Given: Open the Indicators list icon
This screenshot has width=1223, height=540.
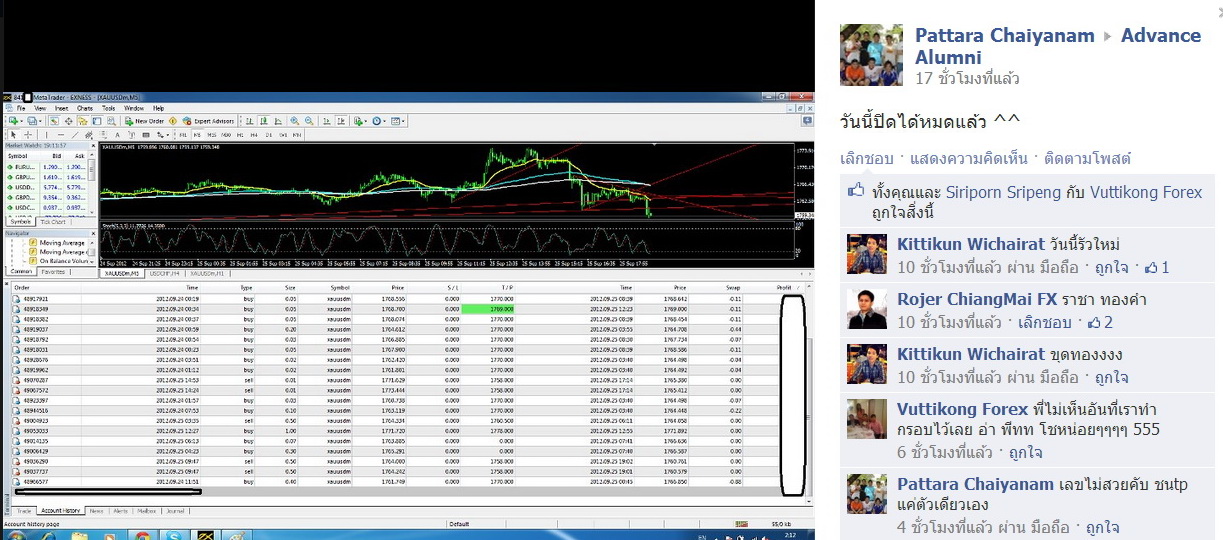Looking at the screenshot, I should click(x=357, y=121).
